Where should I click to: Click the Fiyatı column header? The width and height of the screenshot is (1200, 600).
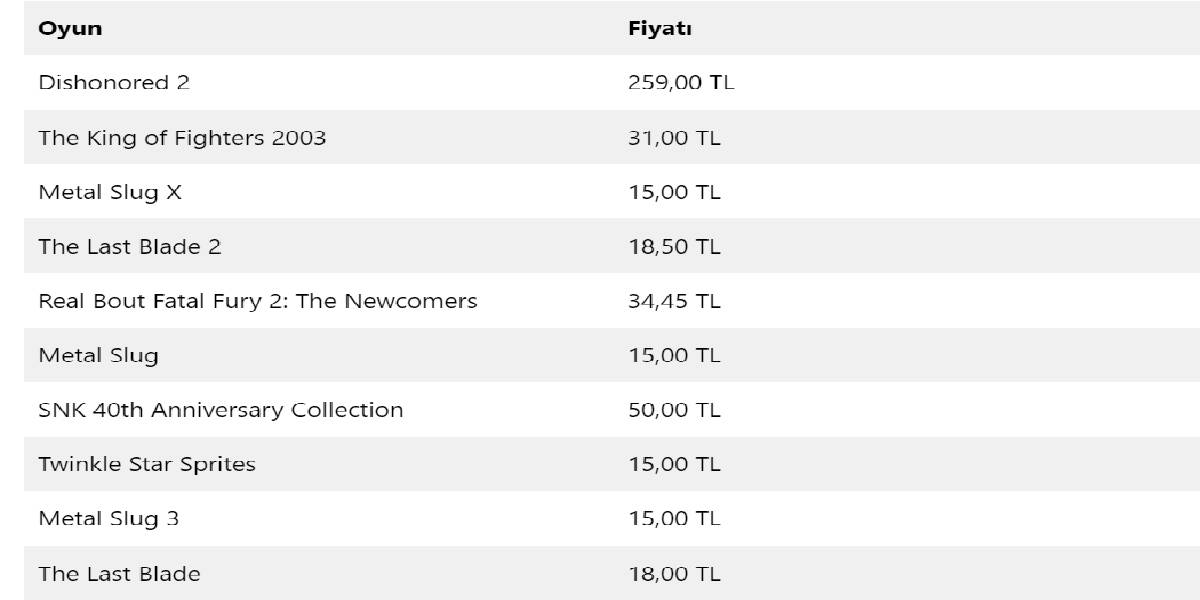point(660,28)
